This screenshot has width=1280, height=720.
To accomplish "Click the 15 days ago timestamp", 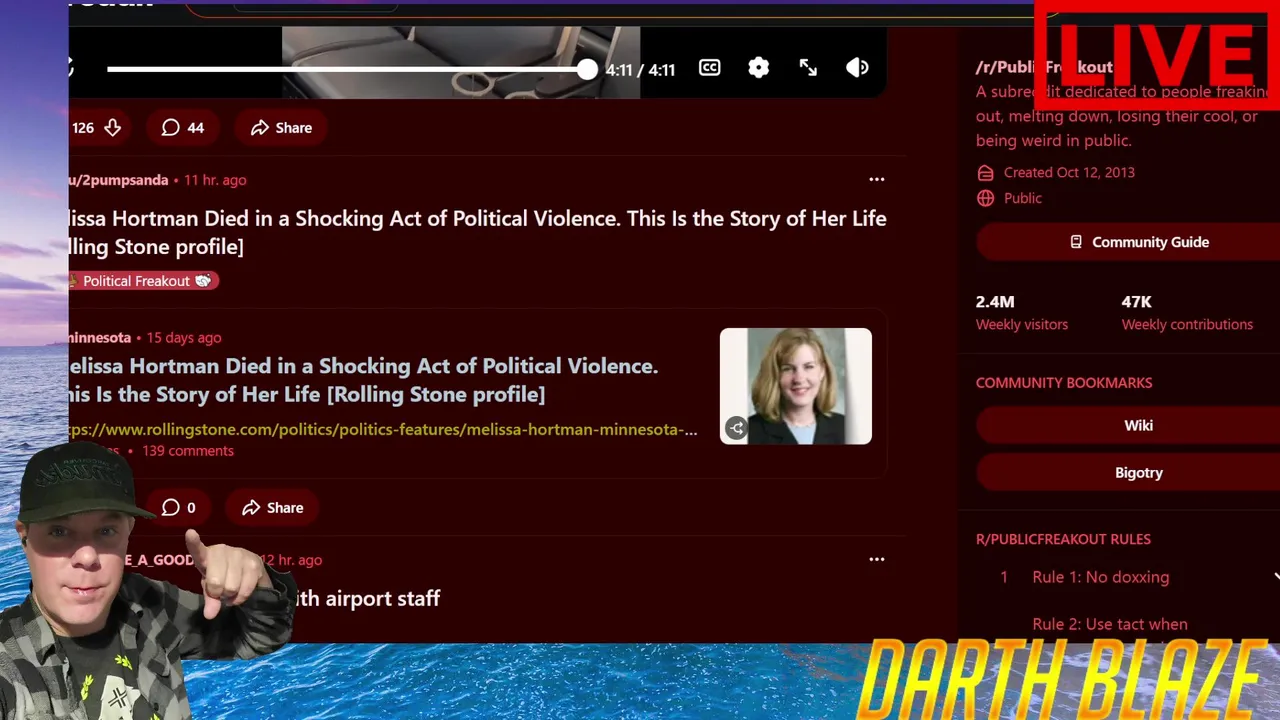I will [184, 338].
